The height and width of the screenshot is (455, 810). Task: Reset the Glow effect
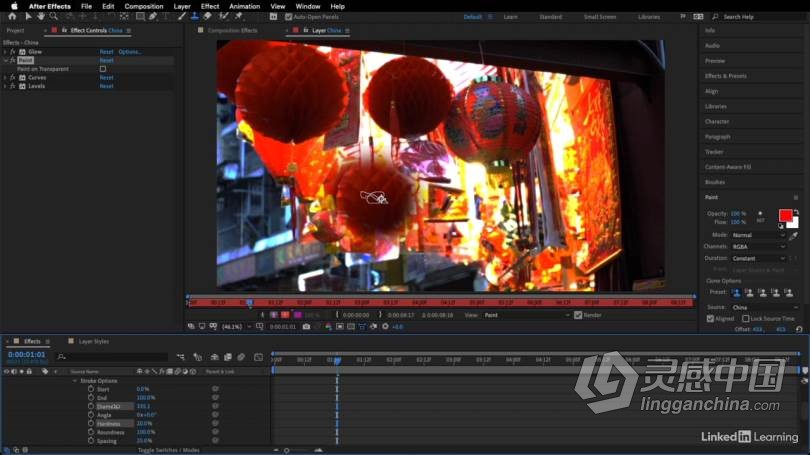point(106,52)
